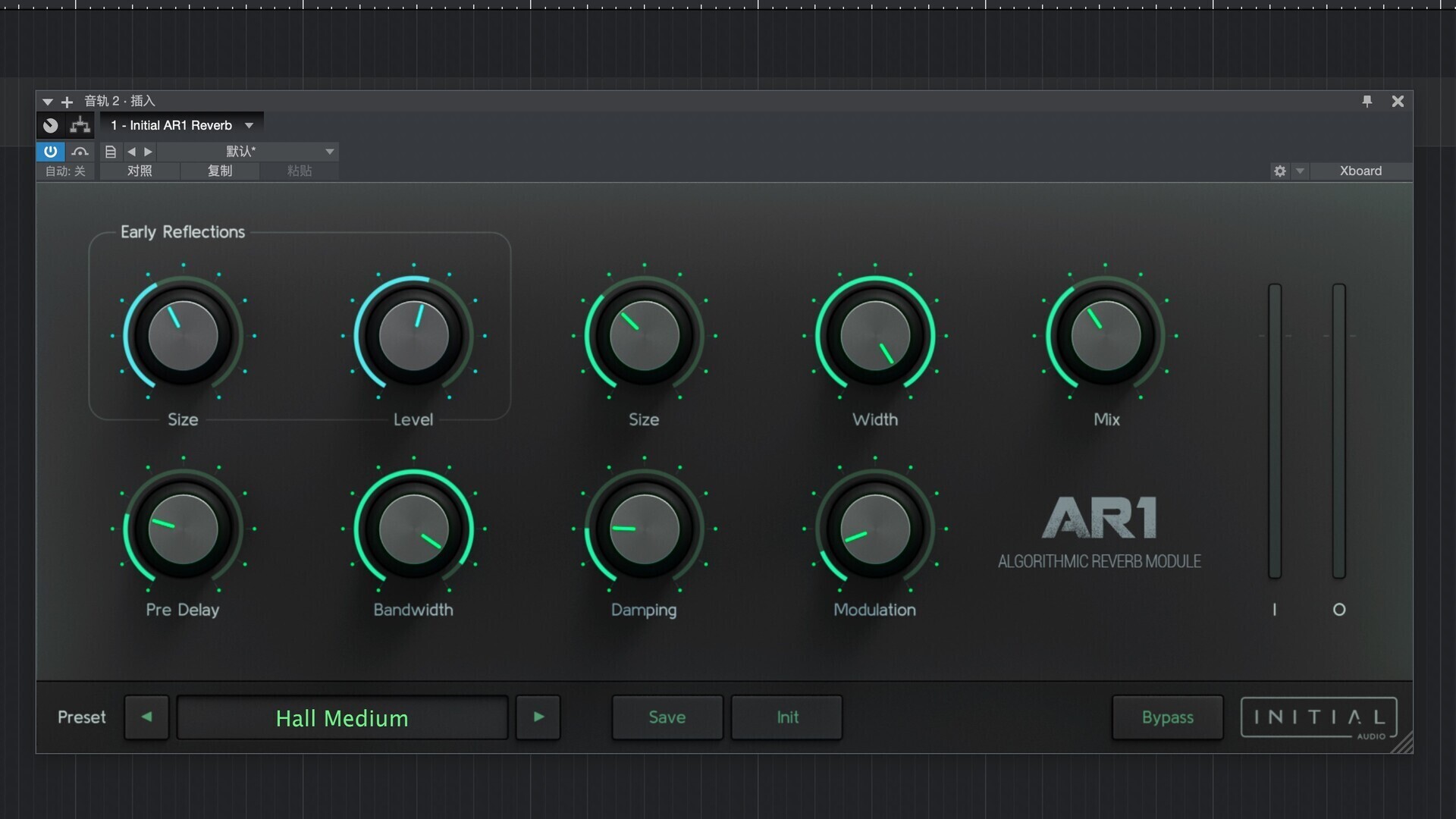Image resolution: width=1456 pixels, height=819 pixels.
Task: Click the Modulation knob
Action: (x=875, y=529)
